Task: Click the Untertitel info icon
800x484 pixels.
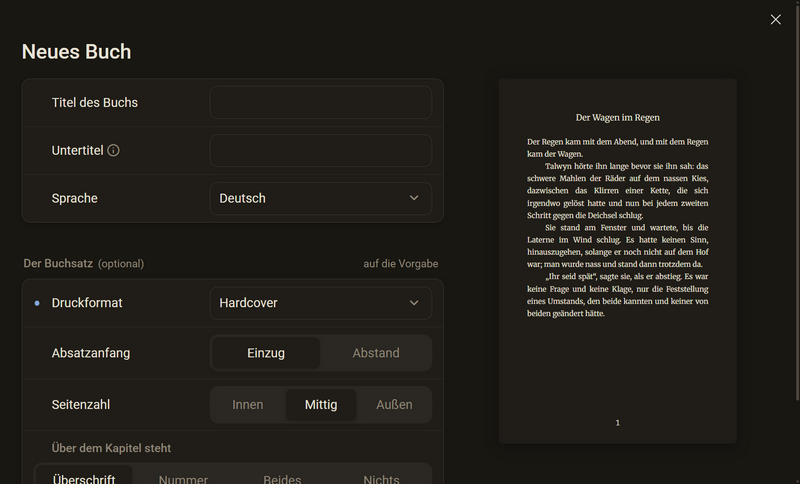Action: 113,150
